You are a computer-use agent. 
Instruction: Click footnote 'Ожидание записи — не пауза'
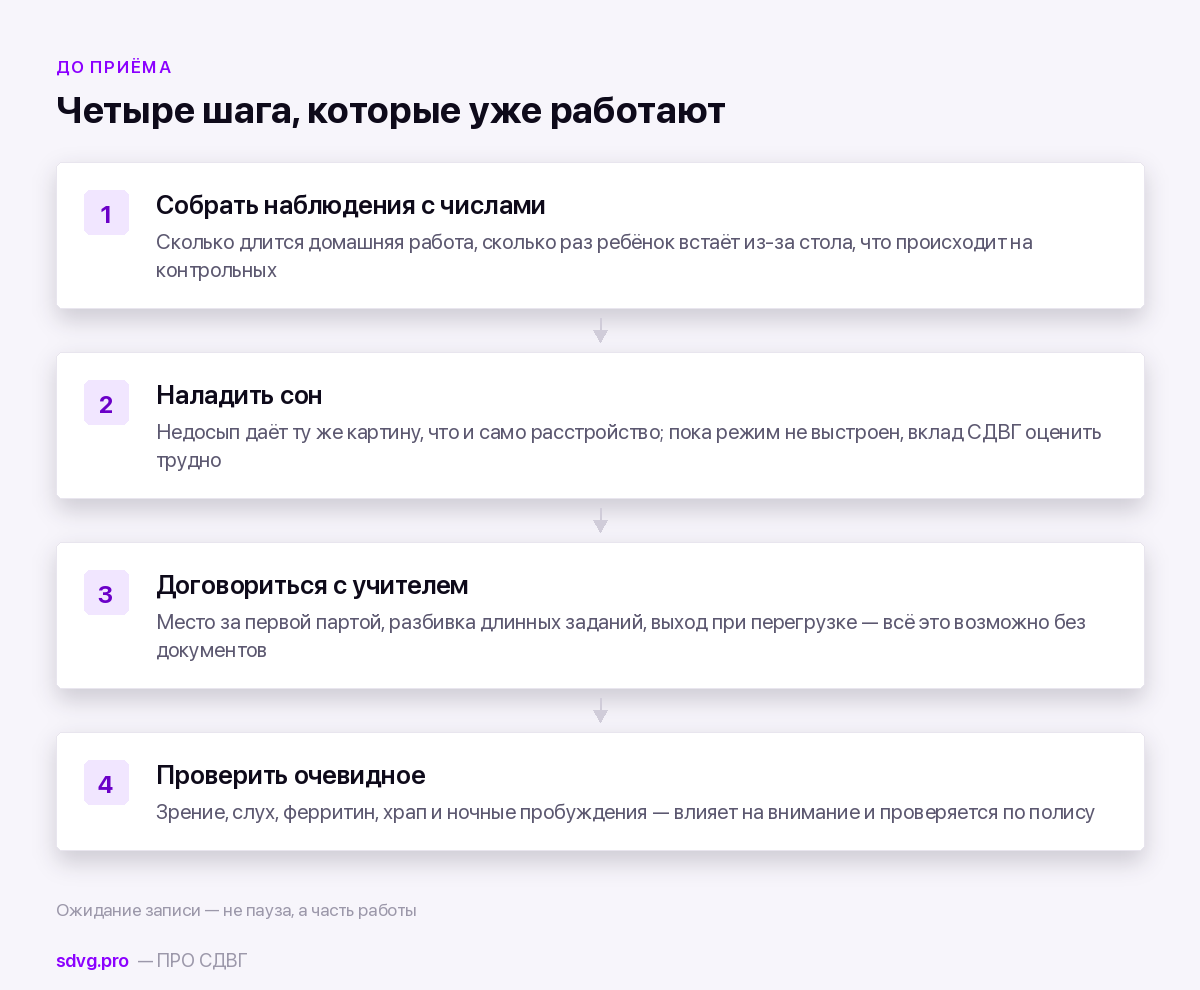click(x=236, y=911)
